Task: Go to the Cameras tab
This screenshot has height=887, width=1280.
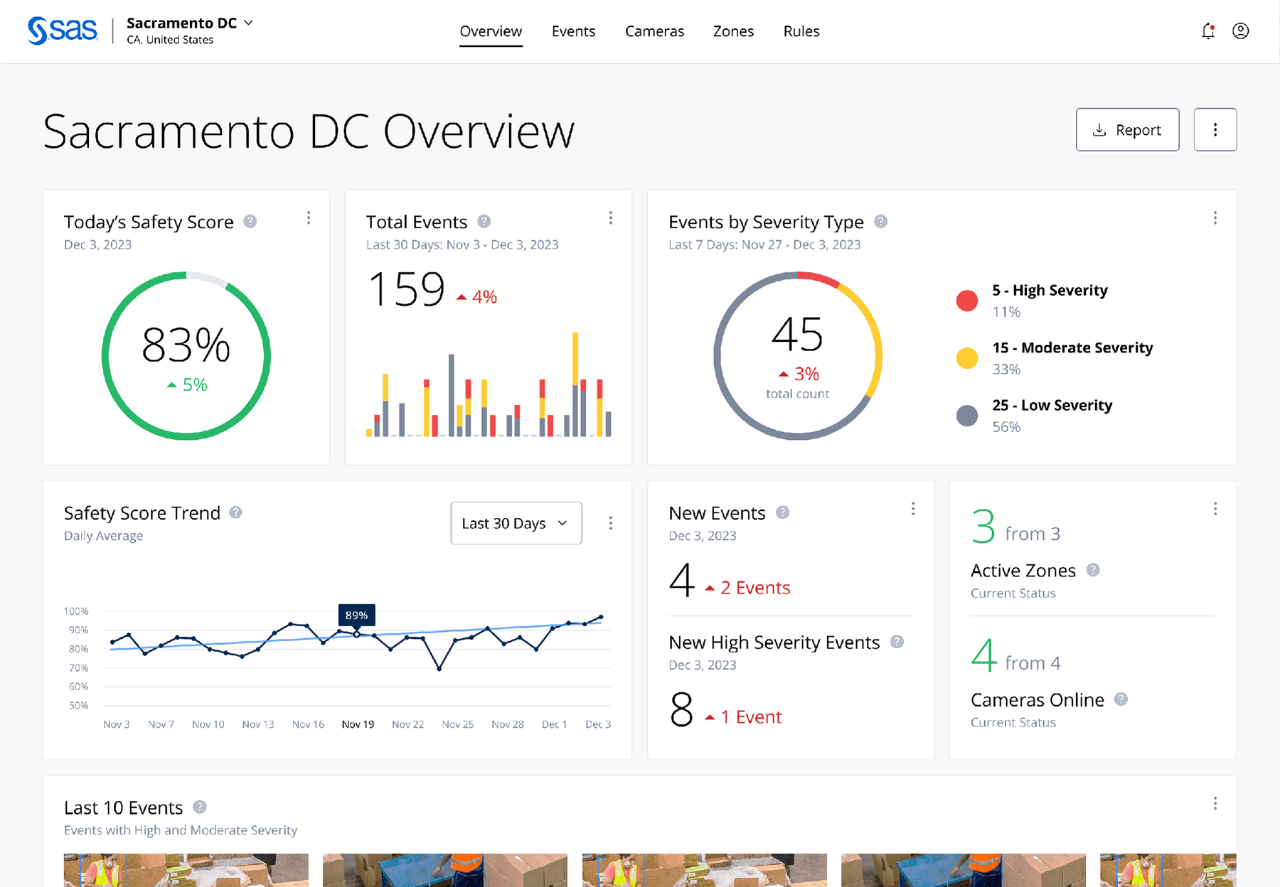Action: click(655, 31)
